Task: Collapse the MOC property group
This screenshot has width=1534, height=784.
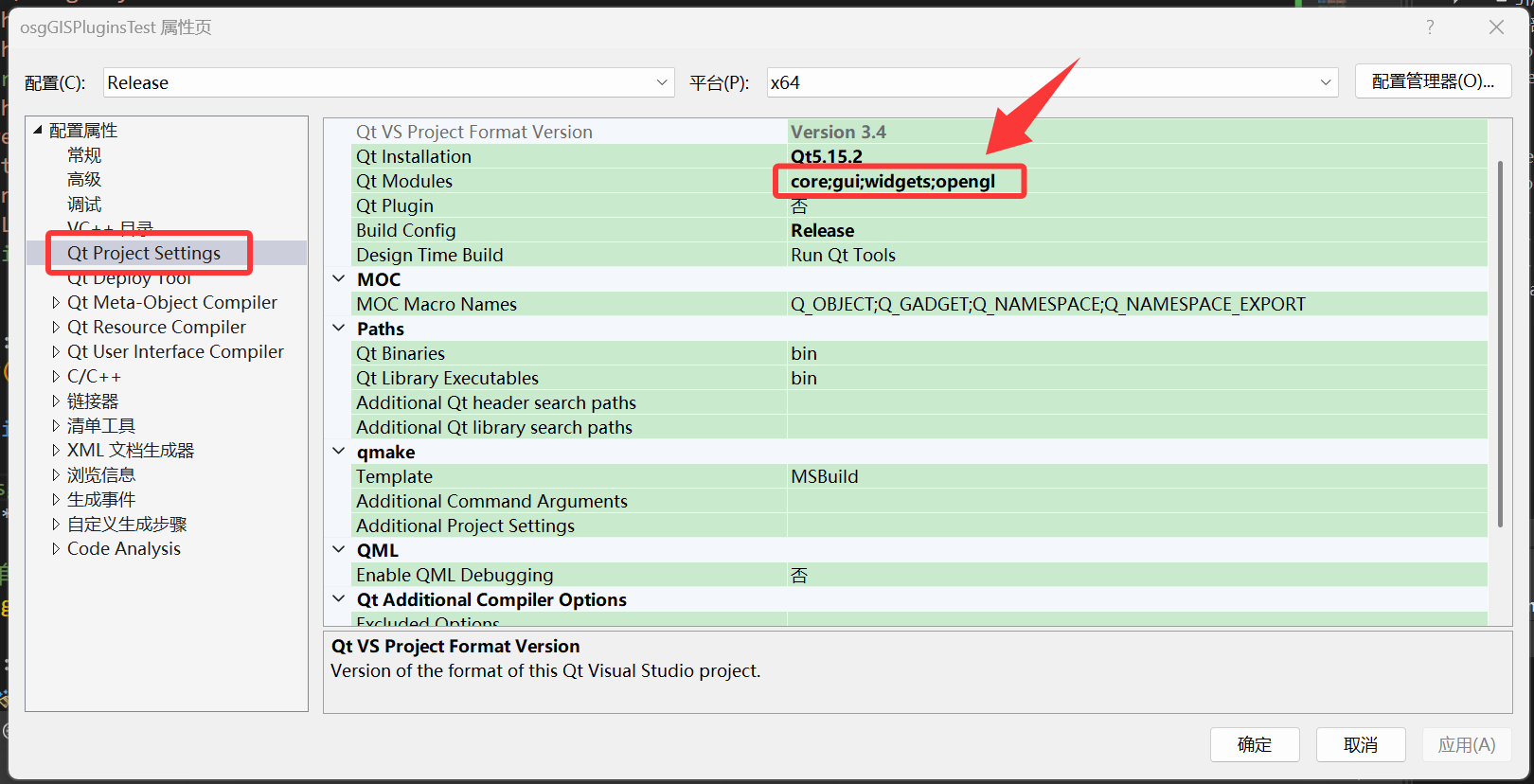Action: coord(339,278)
